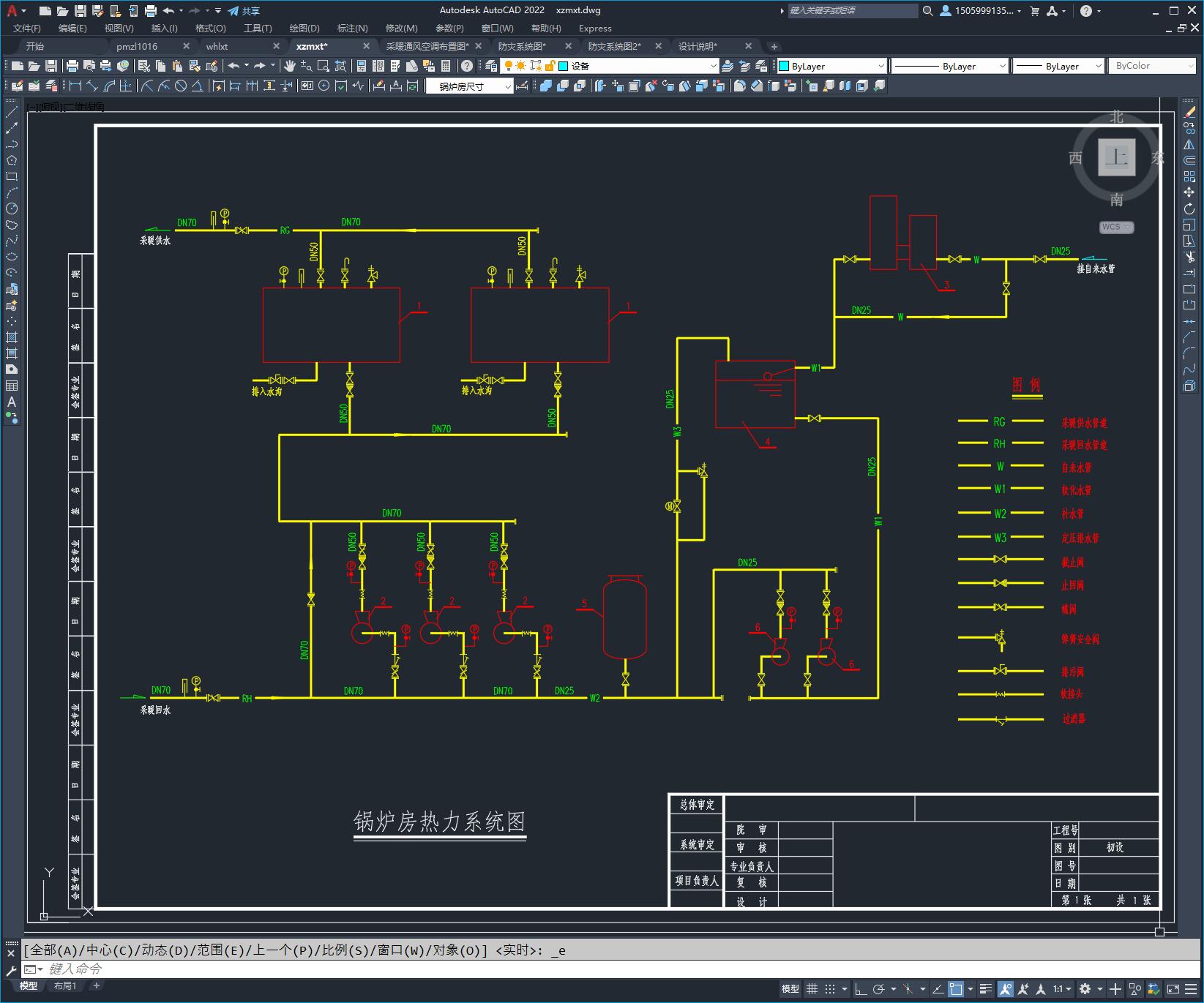Select the Pan hand tool
Viewport: 1204px width, 1003px height.
point(290,66)
